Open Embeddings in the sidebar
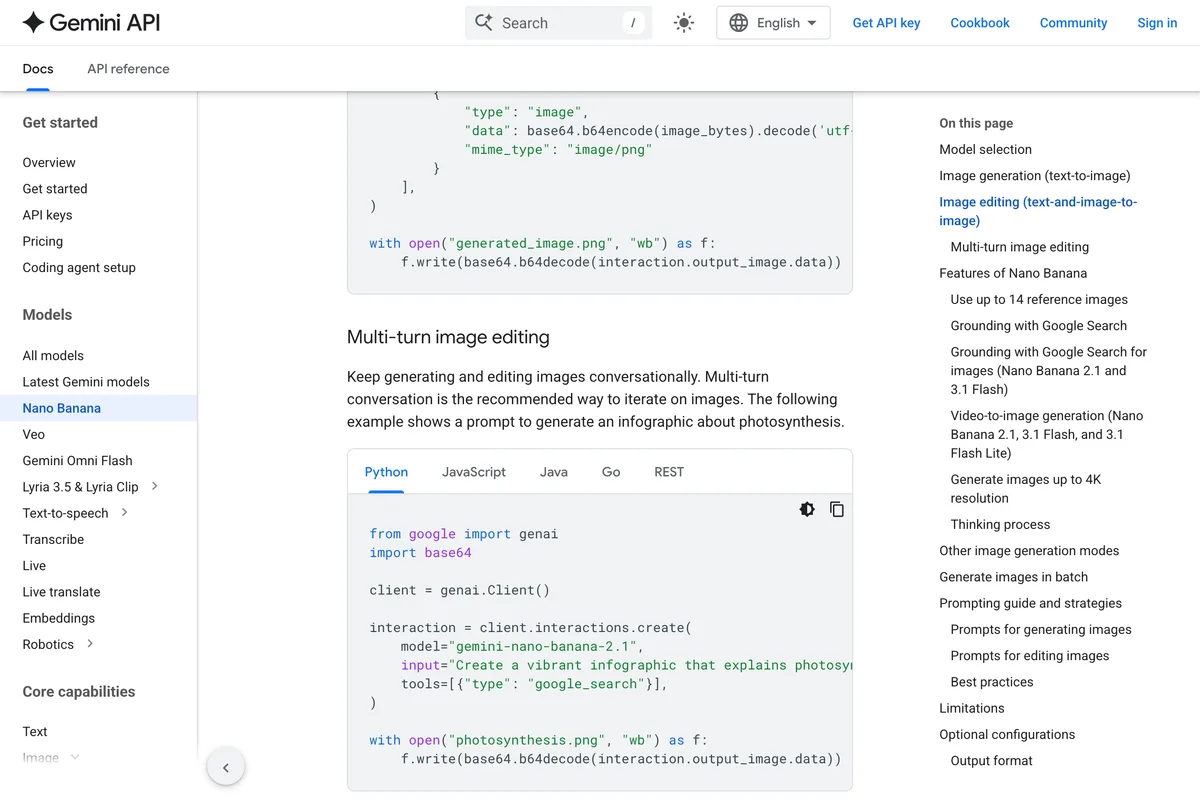 [59, 618]
